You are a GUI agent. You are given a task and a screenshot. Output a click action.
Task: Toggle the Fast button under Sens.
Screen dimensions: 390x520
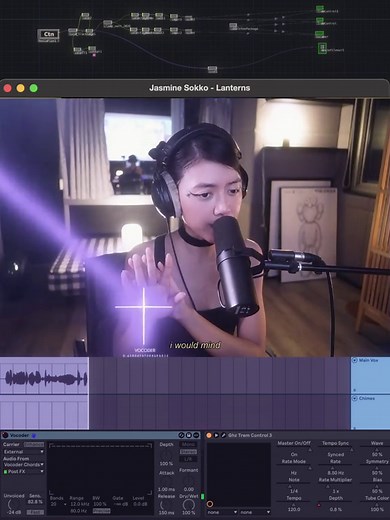pos(35,512)
